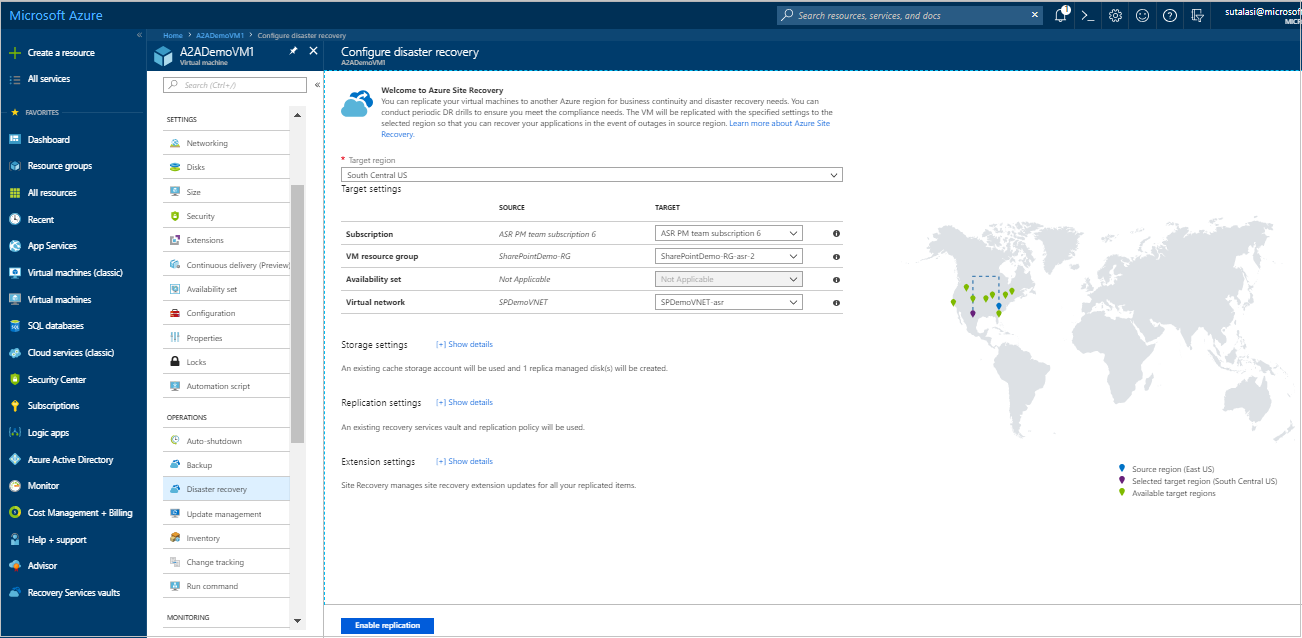Select Networking in the VM menu
This screenshot has width=1302, height=638.
pyautogui.click(x=226, y=143)
